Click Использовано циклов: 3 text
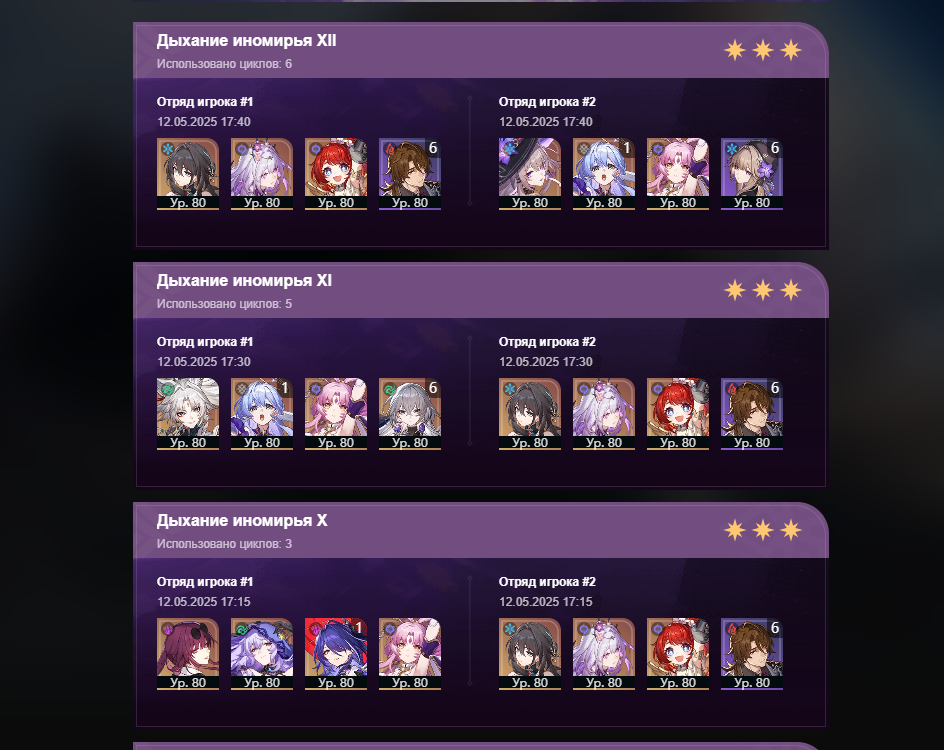Image resolution: width=944 pixels, height=750 pixels. pyautogui.click(x=224, y=544)
